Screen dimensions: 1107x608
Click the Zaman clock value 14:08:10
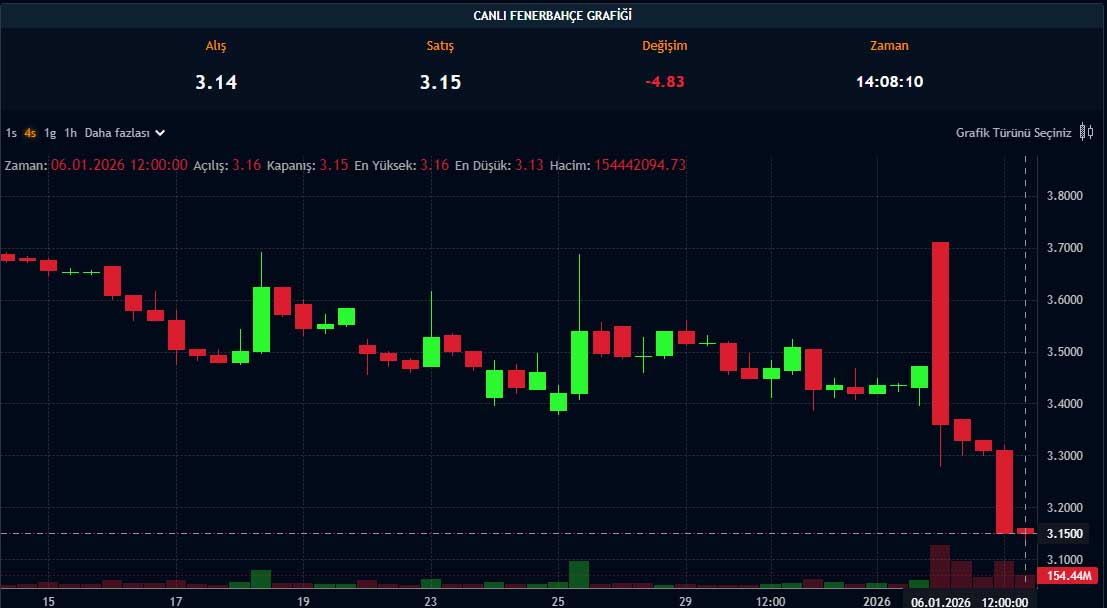coord(889,82)
